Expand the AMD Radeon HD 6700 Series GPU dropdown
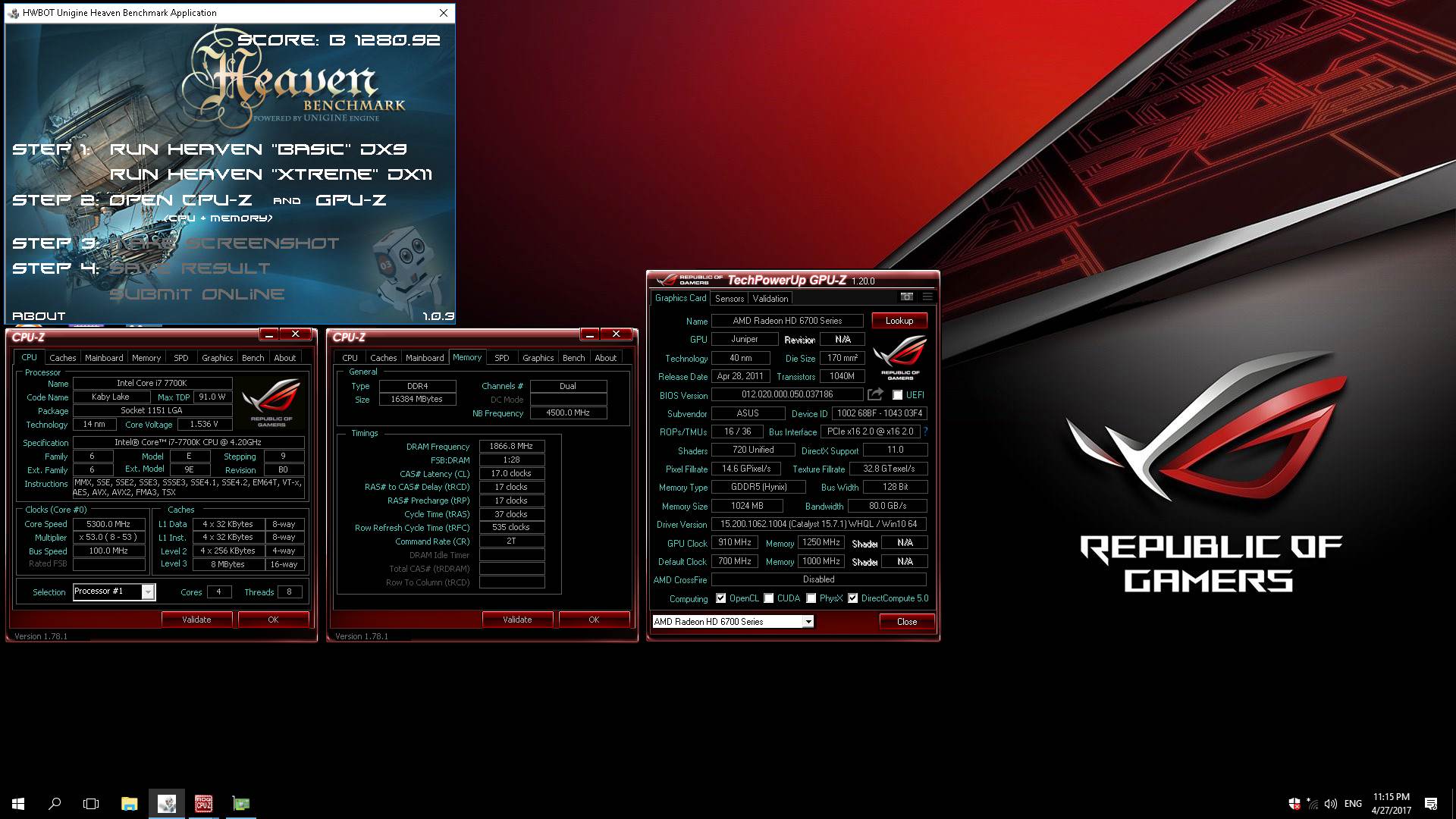Image resolution: width=1456 pixels, height=819 pixels. (x=808, y=622)
